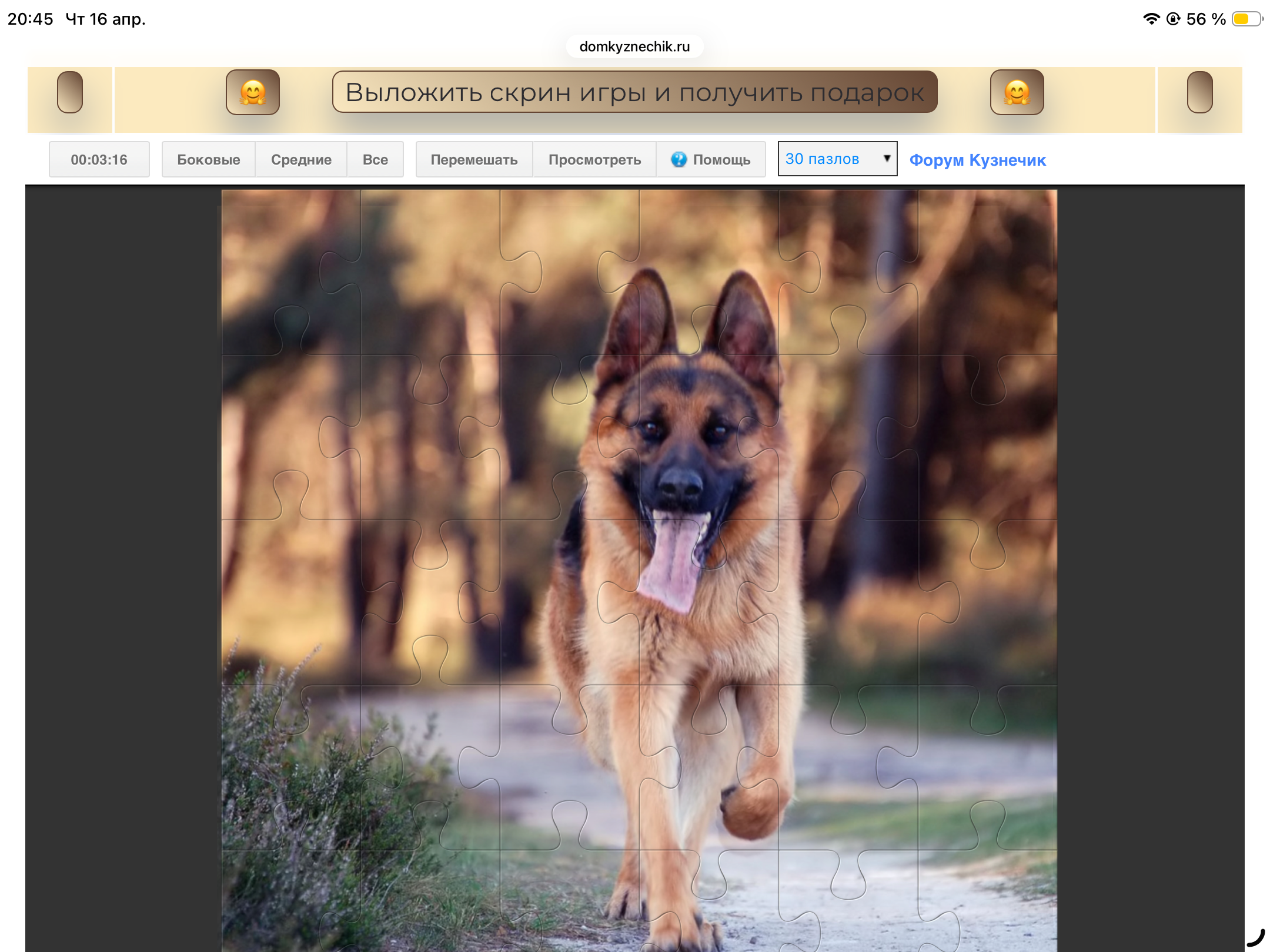Image resolution: width=1270 pixels, height=952 pixels.
Task: Open the Форум Кузнечик link
Action: 977,160
